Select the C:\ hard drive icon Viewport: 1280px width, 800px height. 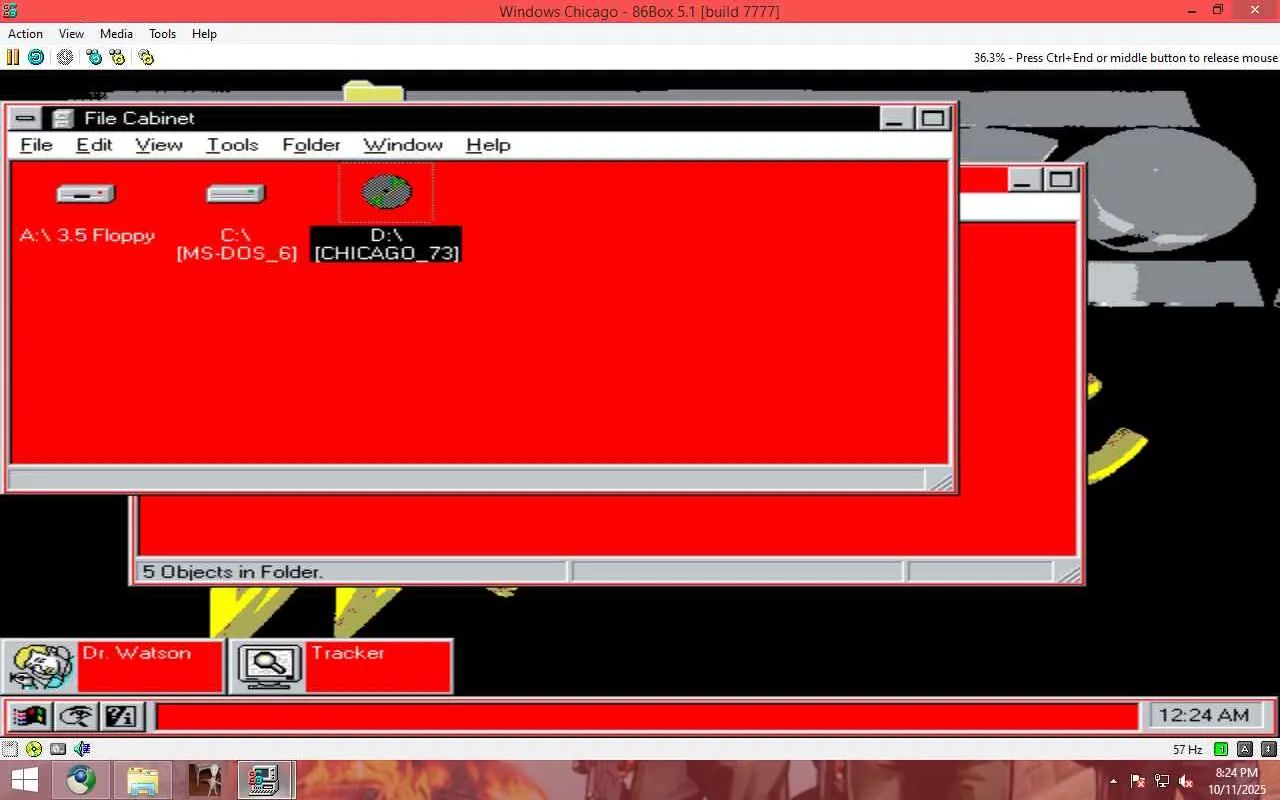pos(235,193)
